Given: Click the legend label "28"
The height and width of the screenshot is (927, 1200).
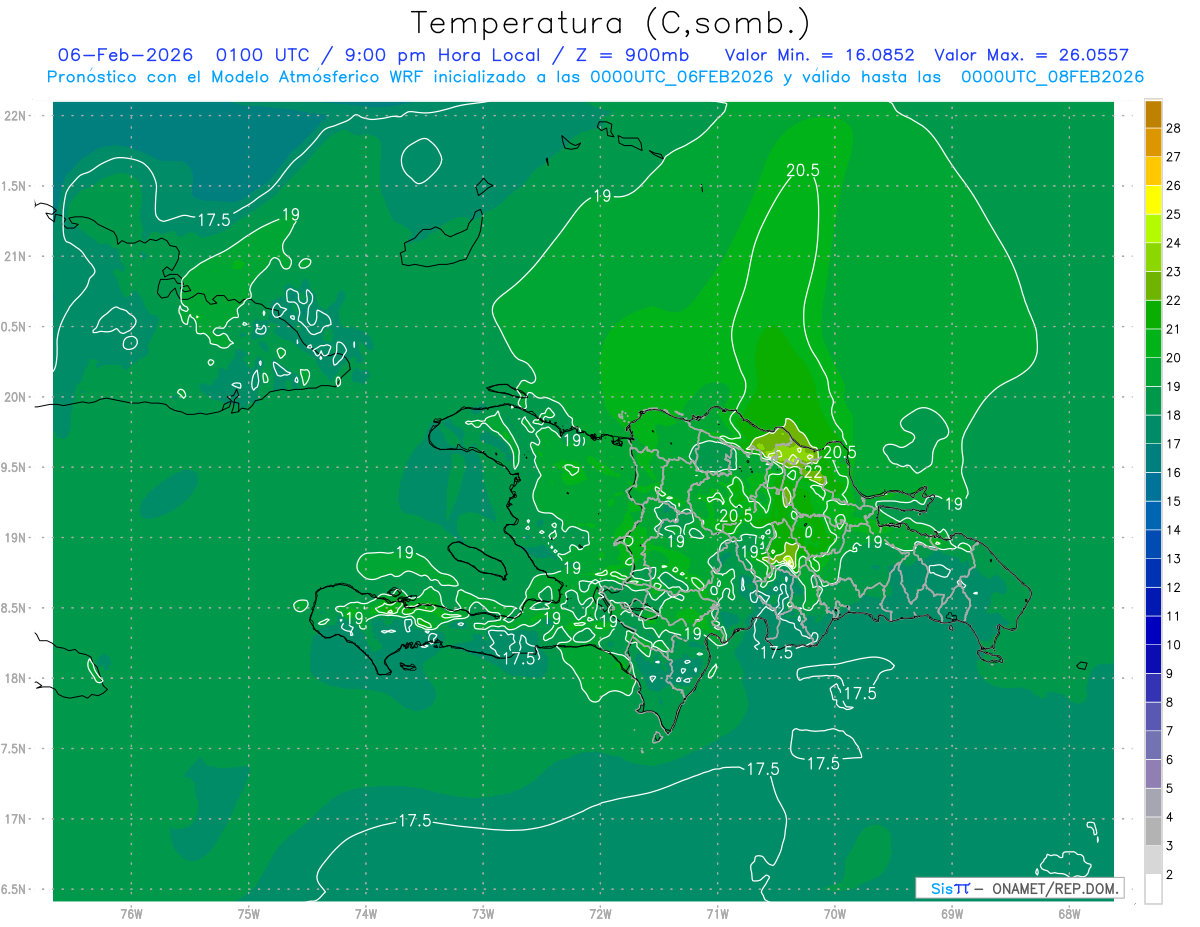Looking at the screenshot, I should pos(1174,129).
